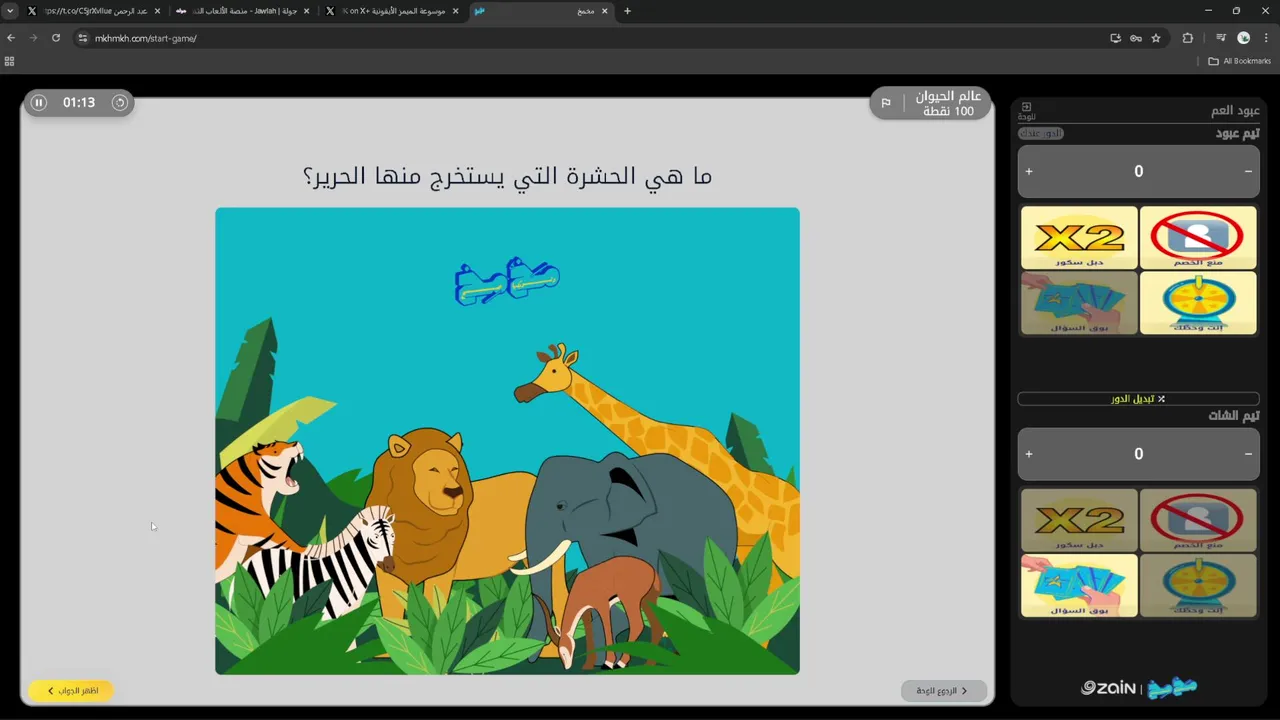This screenshot has height=720, width=1280.
Task: Open the All Bookmarks folder
Action: (1239, 61)
